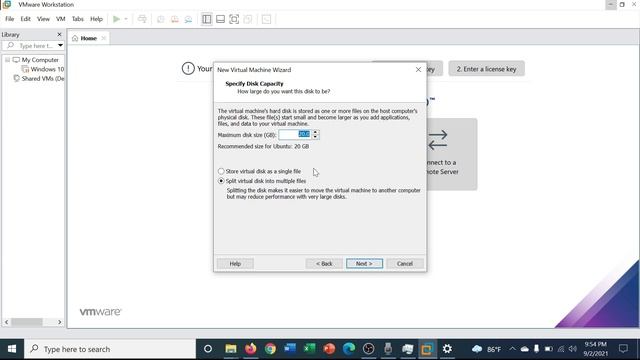
Task: Open the power options dropdown arrow
Action: point(126,19)
